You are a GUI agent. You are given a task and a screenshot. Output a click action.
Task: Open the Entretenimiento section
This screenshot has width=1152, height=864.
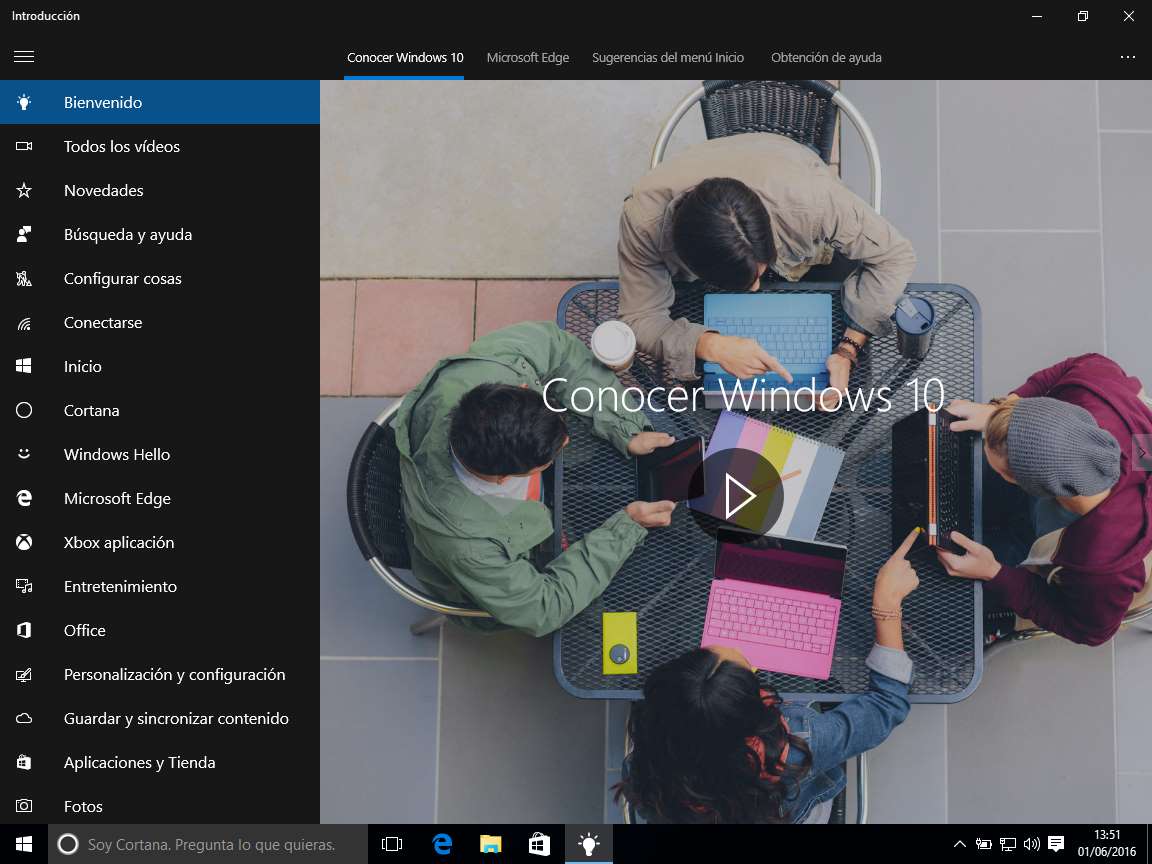[159, 586]
